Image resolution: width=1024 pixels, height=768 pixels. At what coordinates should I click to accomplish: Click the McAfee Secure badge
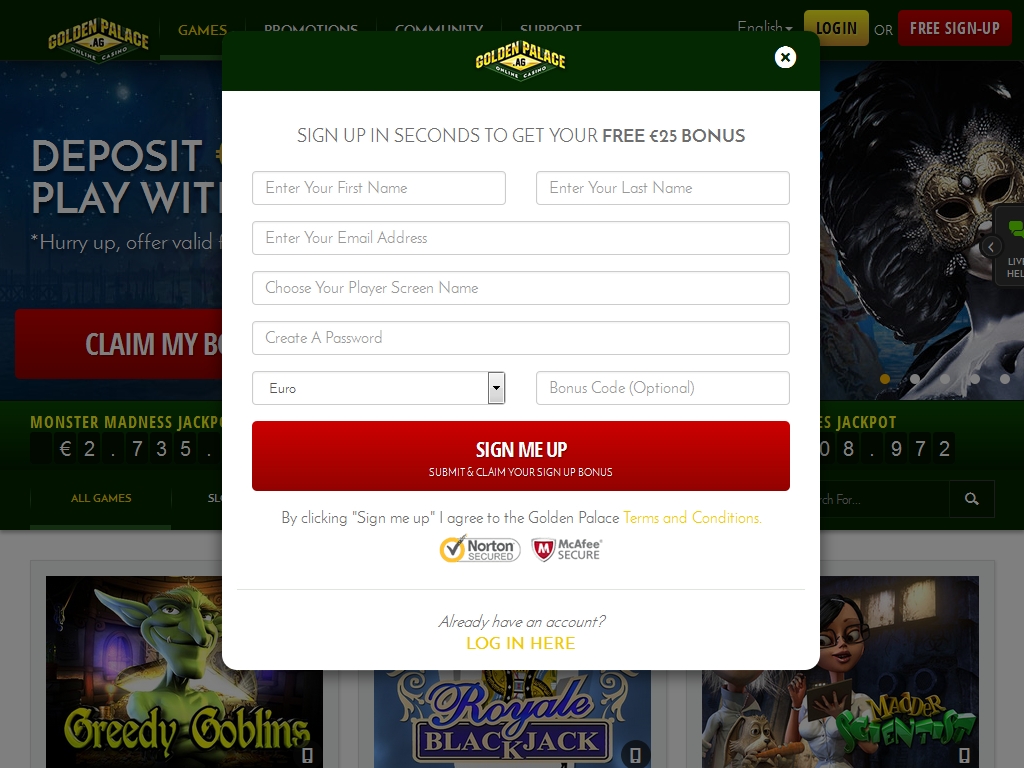(567, 549)
